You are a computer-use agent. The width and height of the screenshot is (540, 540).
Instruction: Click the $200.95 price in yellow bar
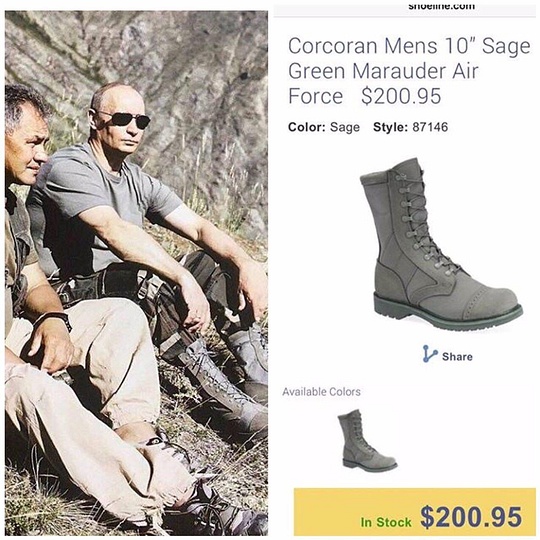(471, 517)
